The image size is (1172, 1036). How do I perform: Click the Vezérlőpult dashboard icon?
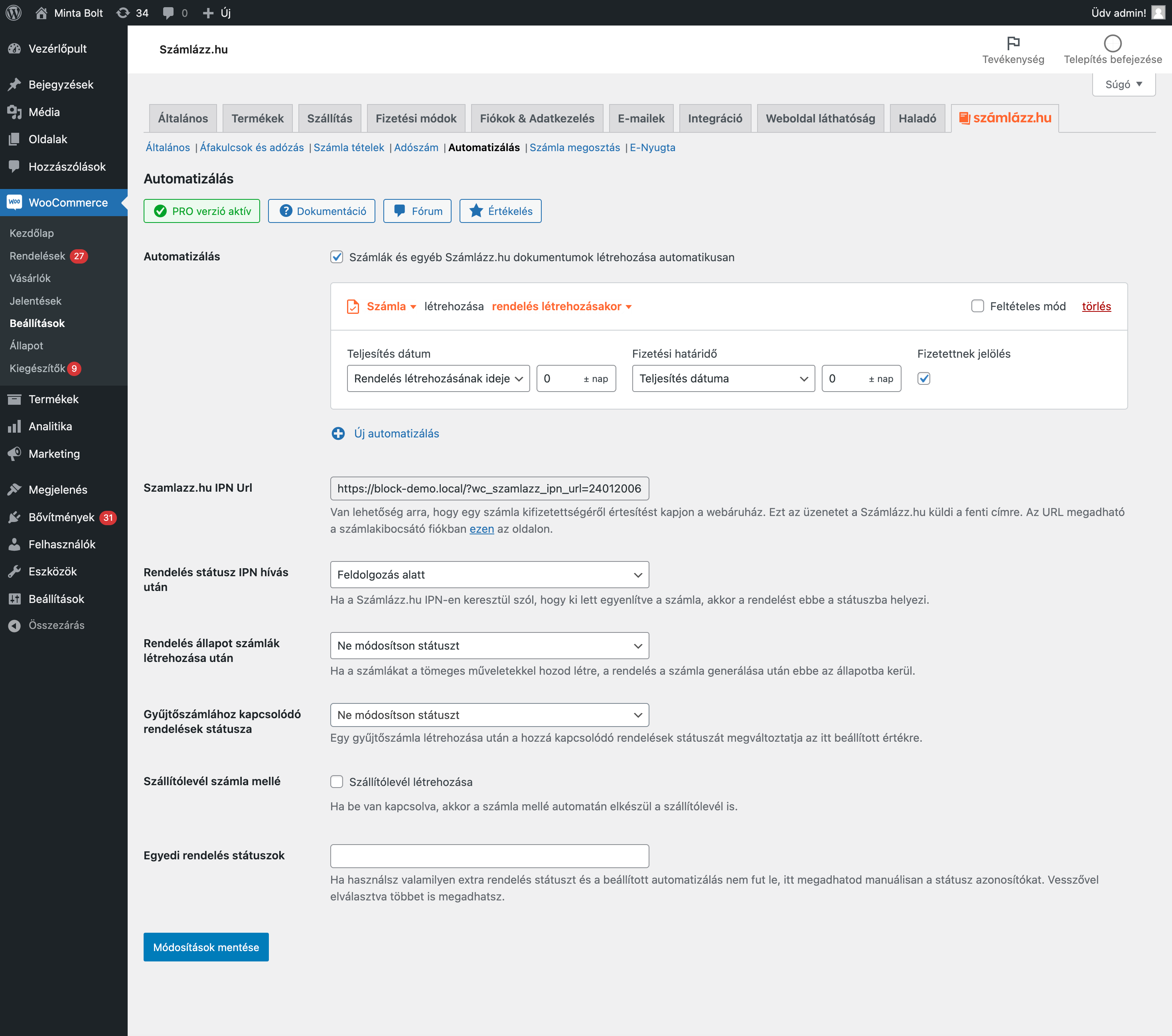tap(14, 49)
